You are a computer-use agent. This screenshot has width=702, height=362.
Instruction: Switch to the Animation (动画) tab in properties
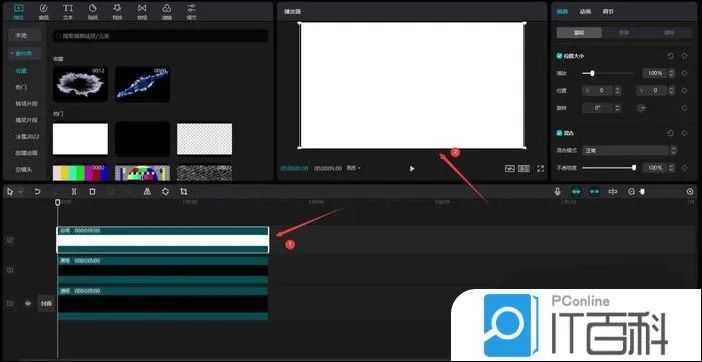[x=585, y=12]
